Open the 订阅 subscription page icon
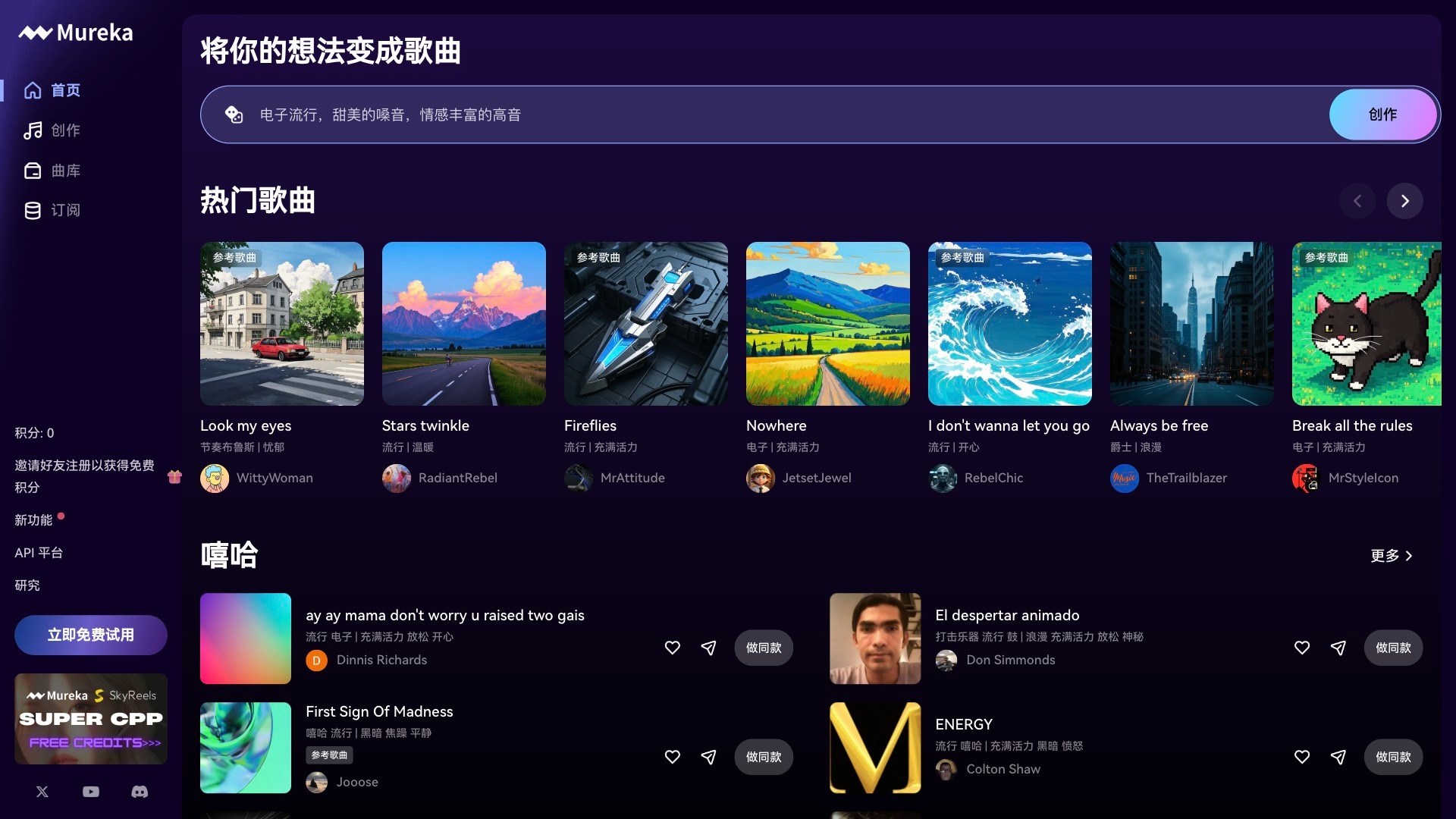1456x819 pixels. (x=33, y=210)
